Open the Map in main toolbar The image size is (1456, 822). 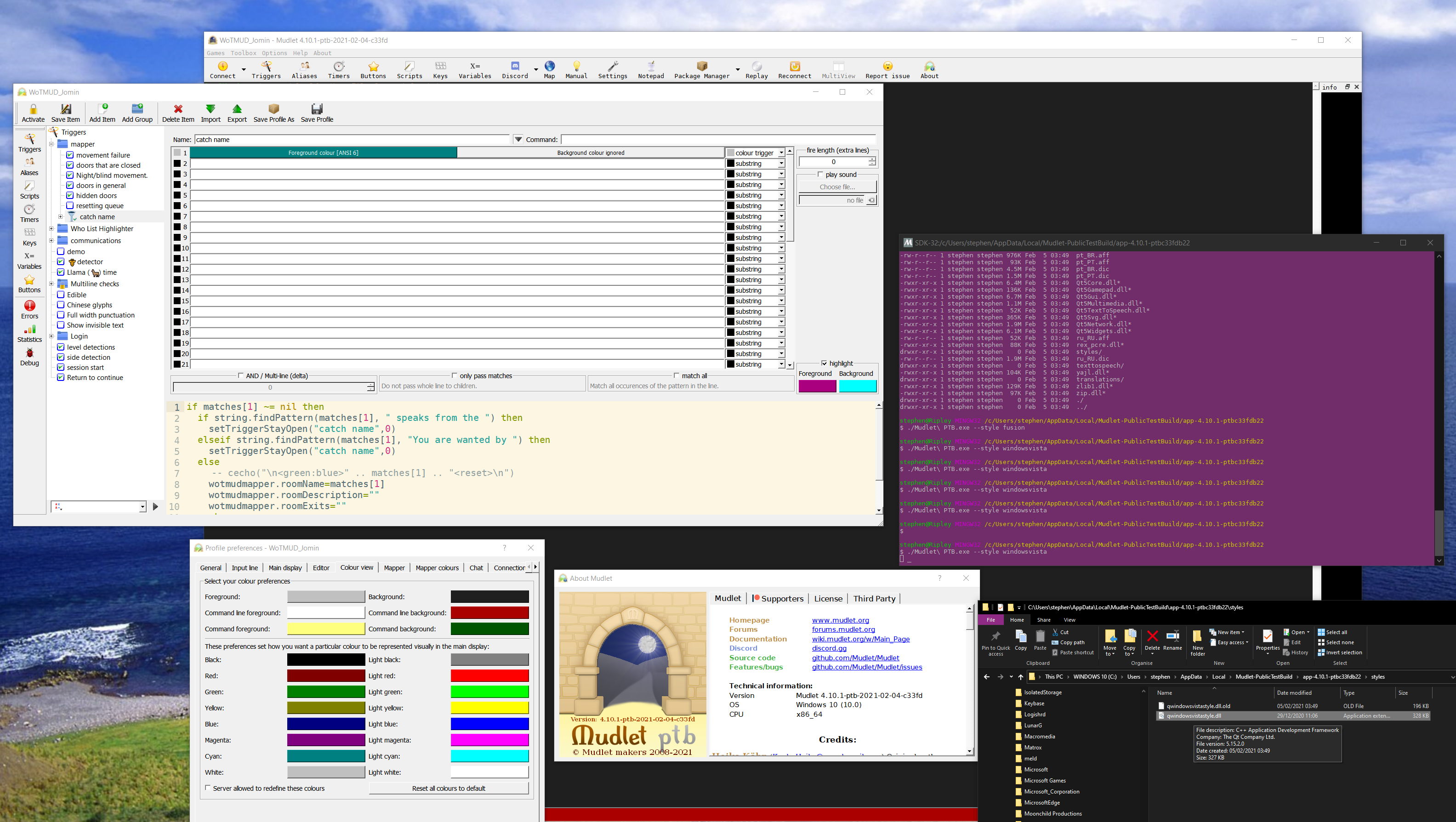tap(549, 70)
